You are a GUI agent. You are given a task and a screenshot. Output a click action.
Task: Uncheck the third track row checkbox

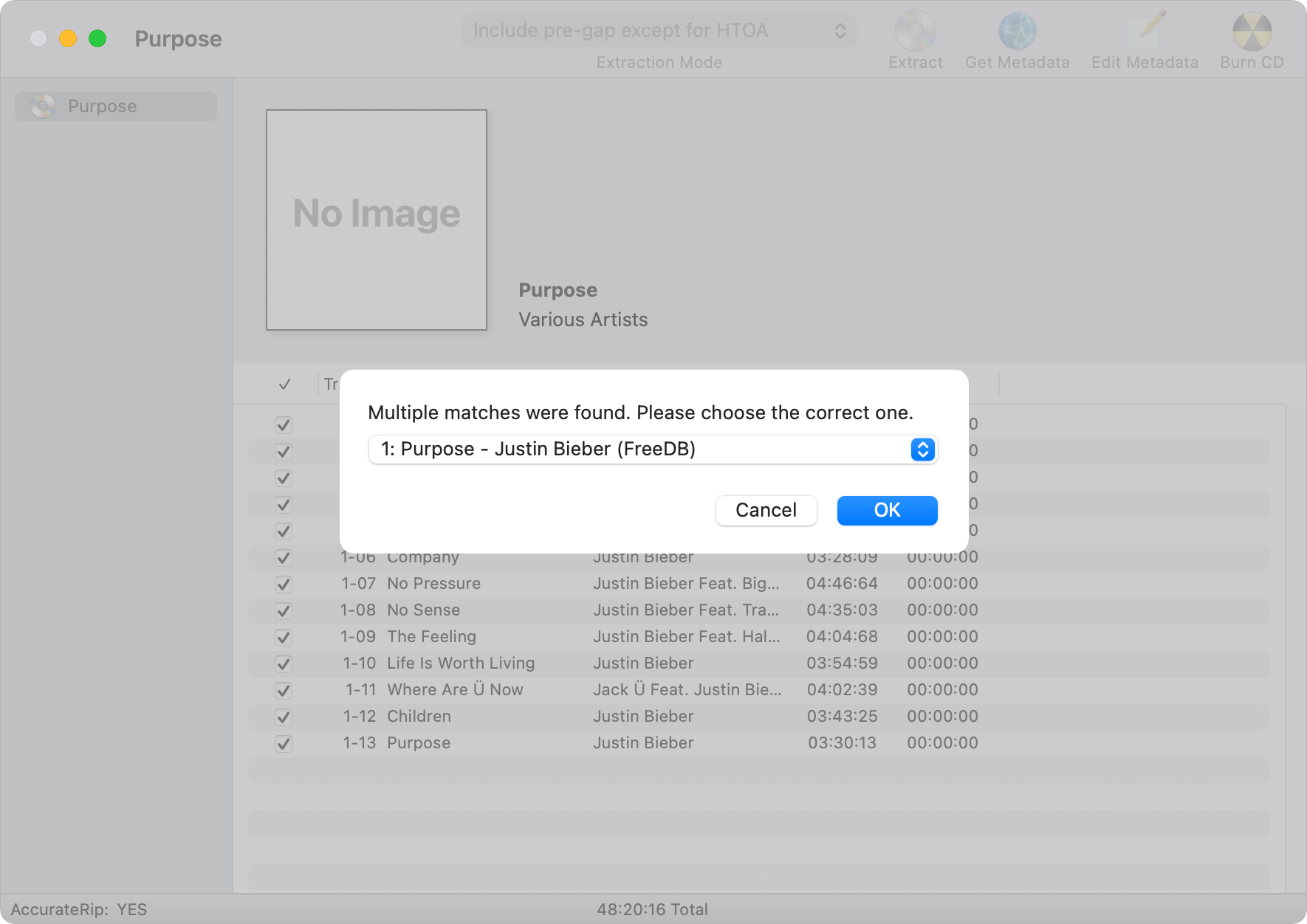pyautogui.click(x=284, y=478)
